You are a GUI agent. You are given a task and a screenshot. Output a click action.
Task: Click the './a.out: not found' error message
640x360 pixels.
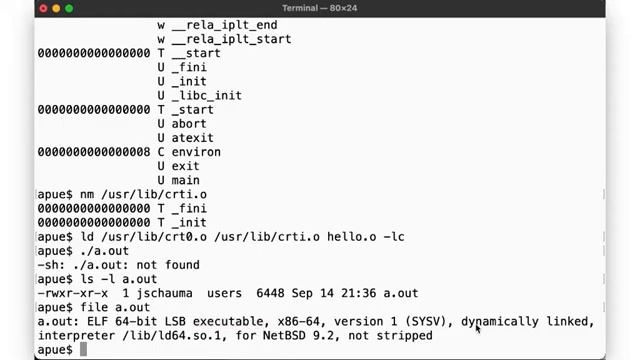[x=136, y=265]
